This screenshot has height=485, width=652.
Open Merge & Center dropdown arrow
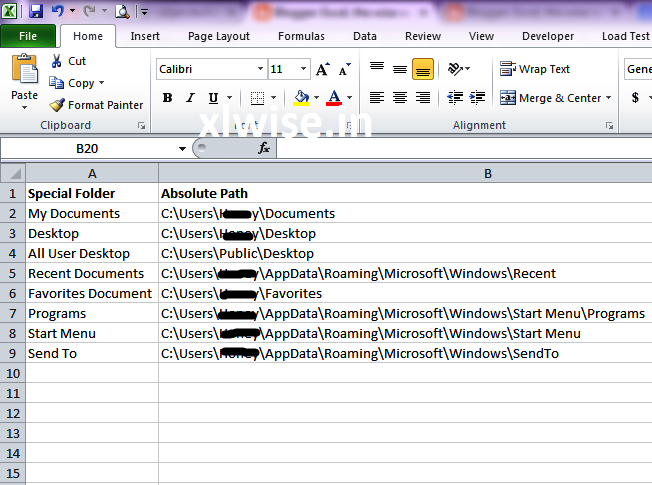pyautogui.click(x=609, y=98)
